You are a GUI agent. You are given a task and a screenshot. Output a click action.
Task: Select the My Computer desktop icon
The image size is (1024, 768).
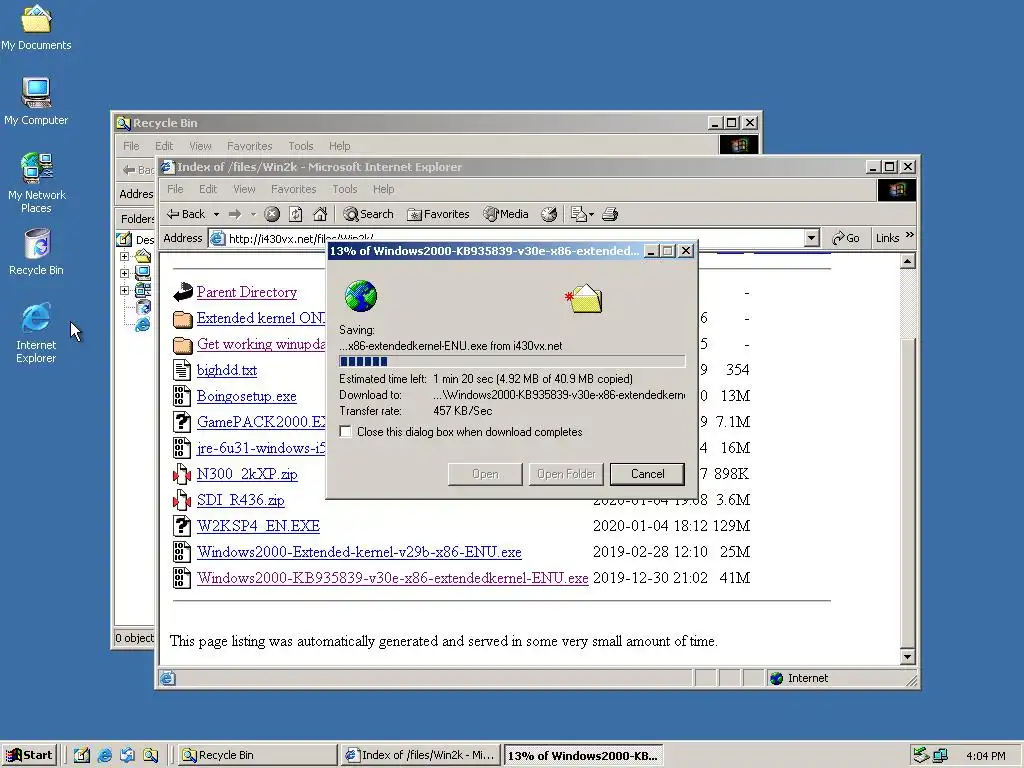36,101
